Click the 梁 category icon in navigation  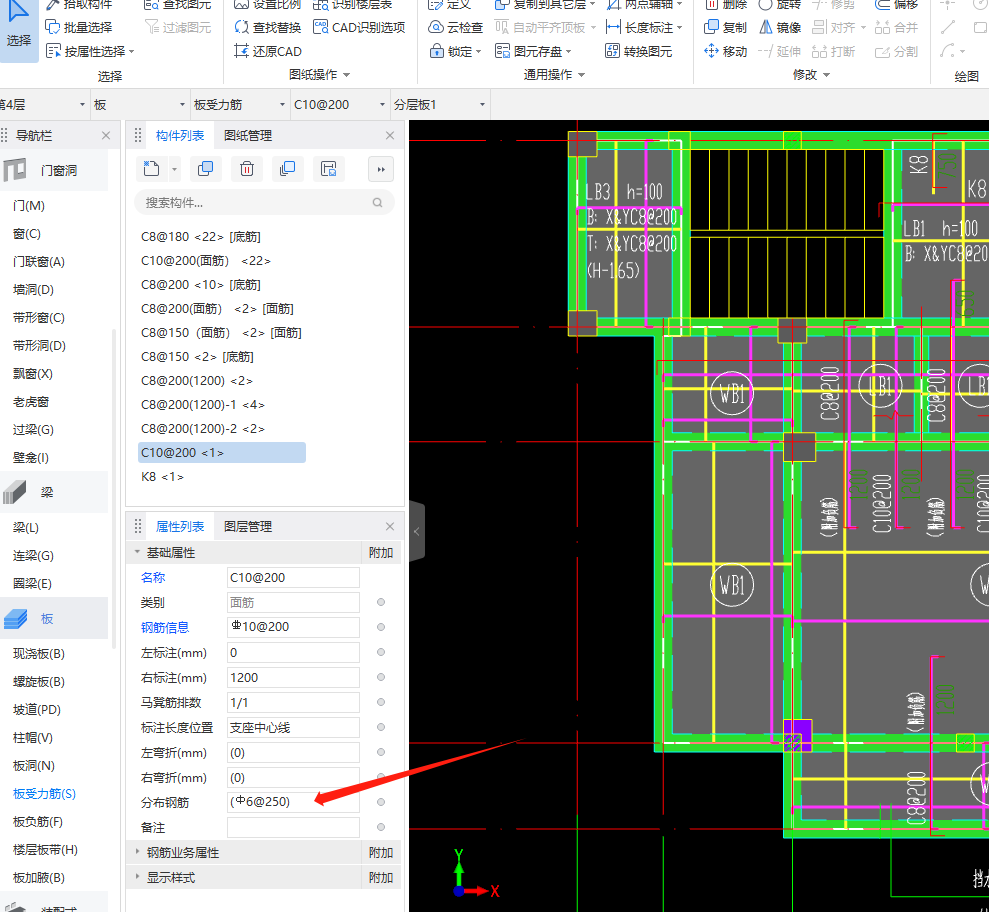click(x=15, y=493)
